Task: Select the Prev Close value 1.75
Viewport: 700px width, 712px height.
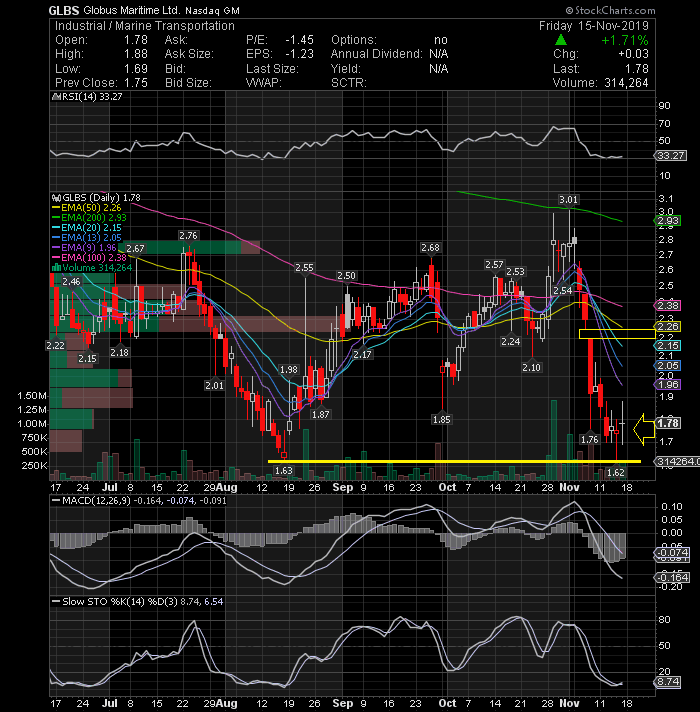Action: (136, 83)
